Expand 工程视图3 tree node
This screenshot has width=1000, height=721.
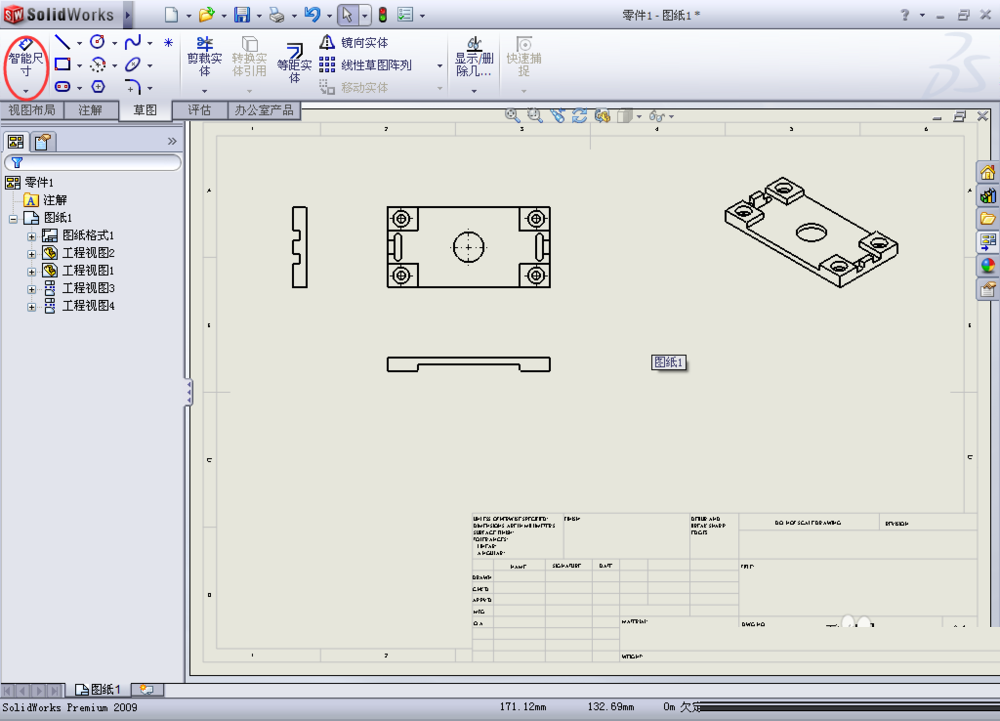(x=31, y=289)
